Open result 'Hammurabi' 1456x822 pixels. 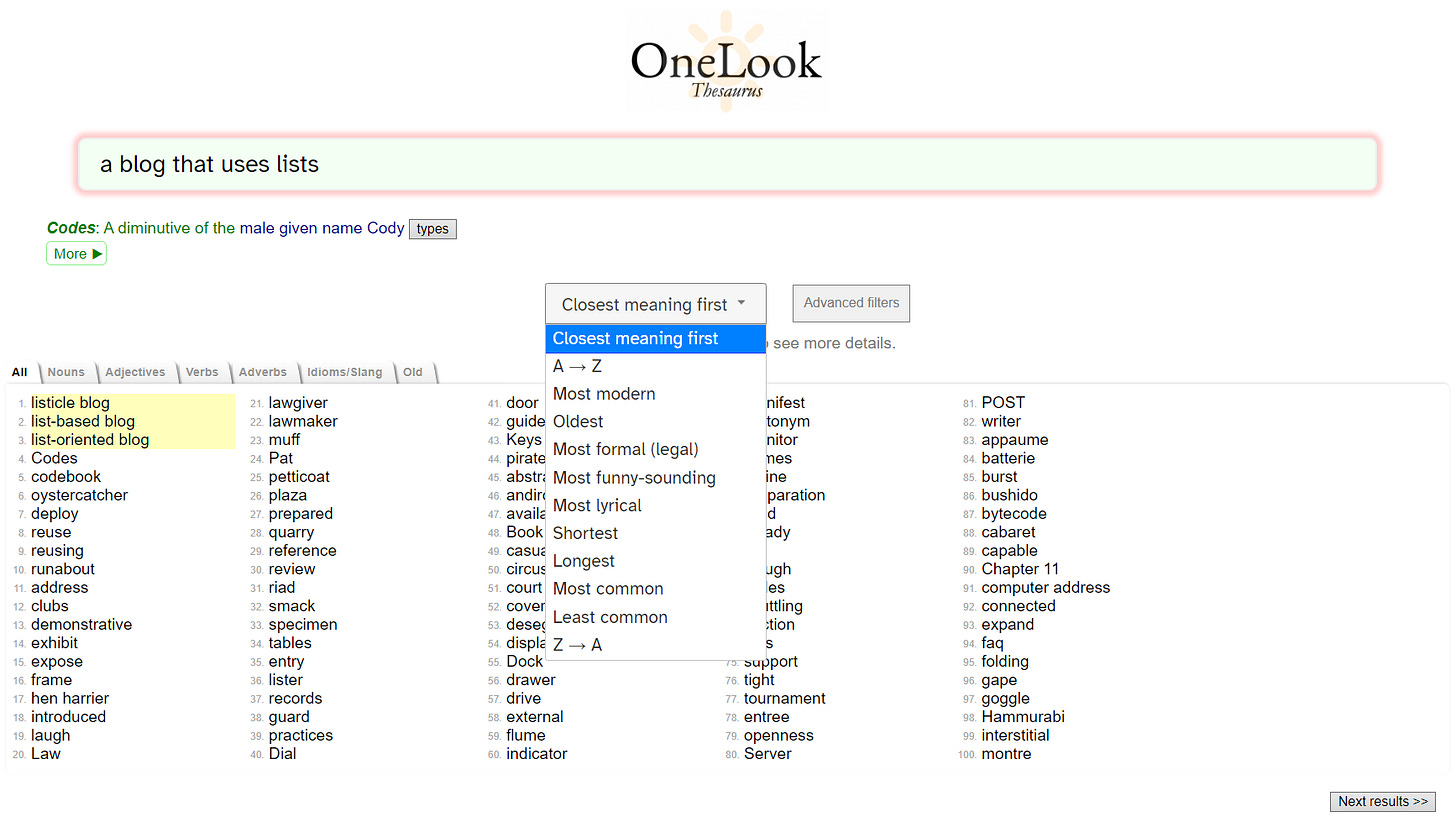point(1023,717)
